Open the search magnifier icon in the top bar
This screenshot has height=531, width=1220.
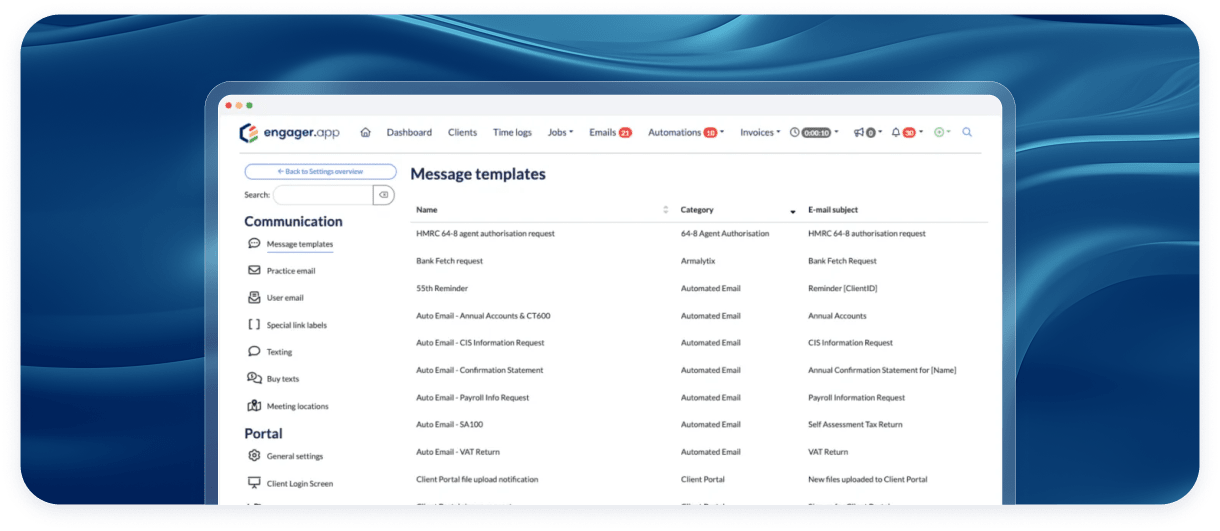pyautogui.click(x=967, y=132)
